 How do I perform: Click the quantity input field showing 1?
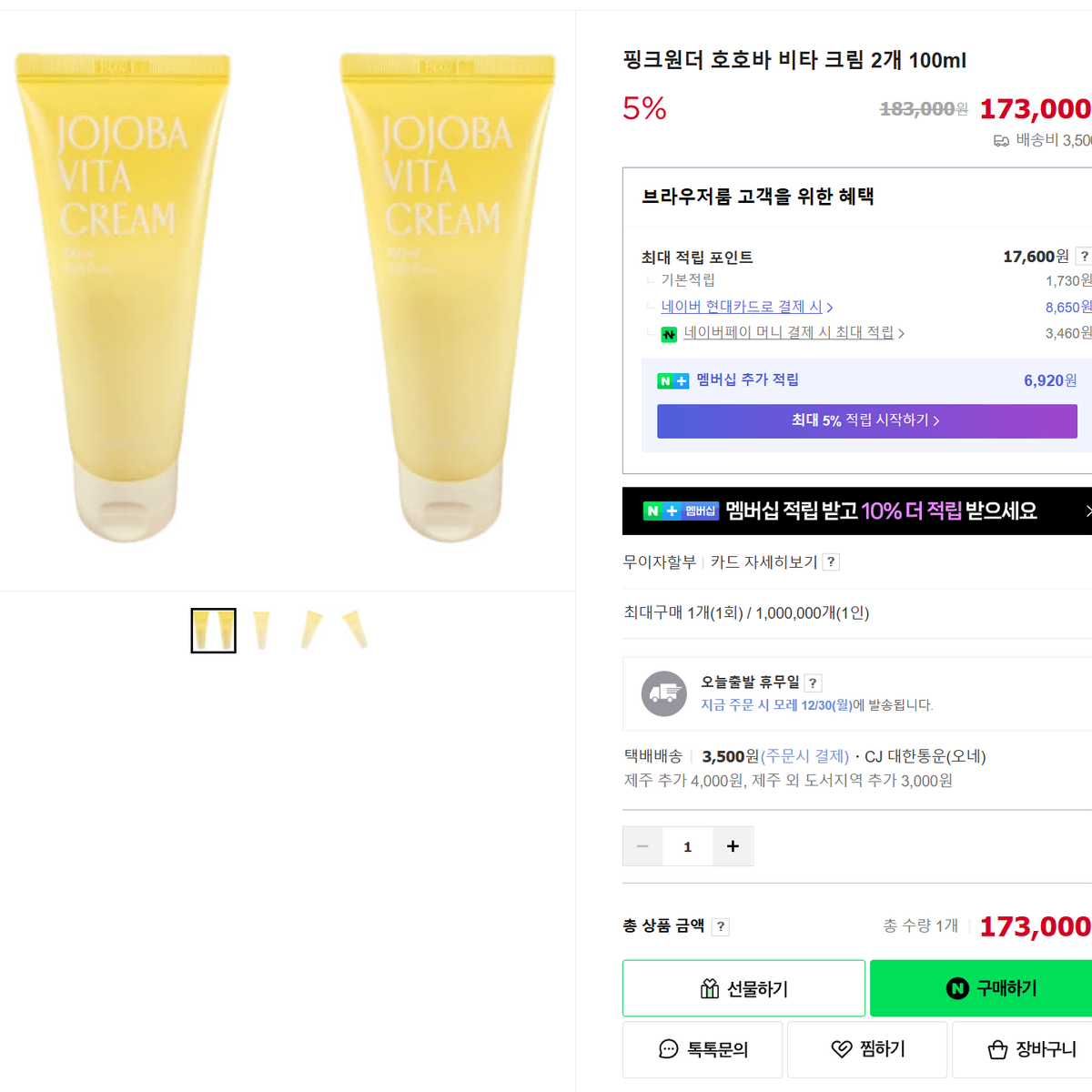(x=688, y=846)
